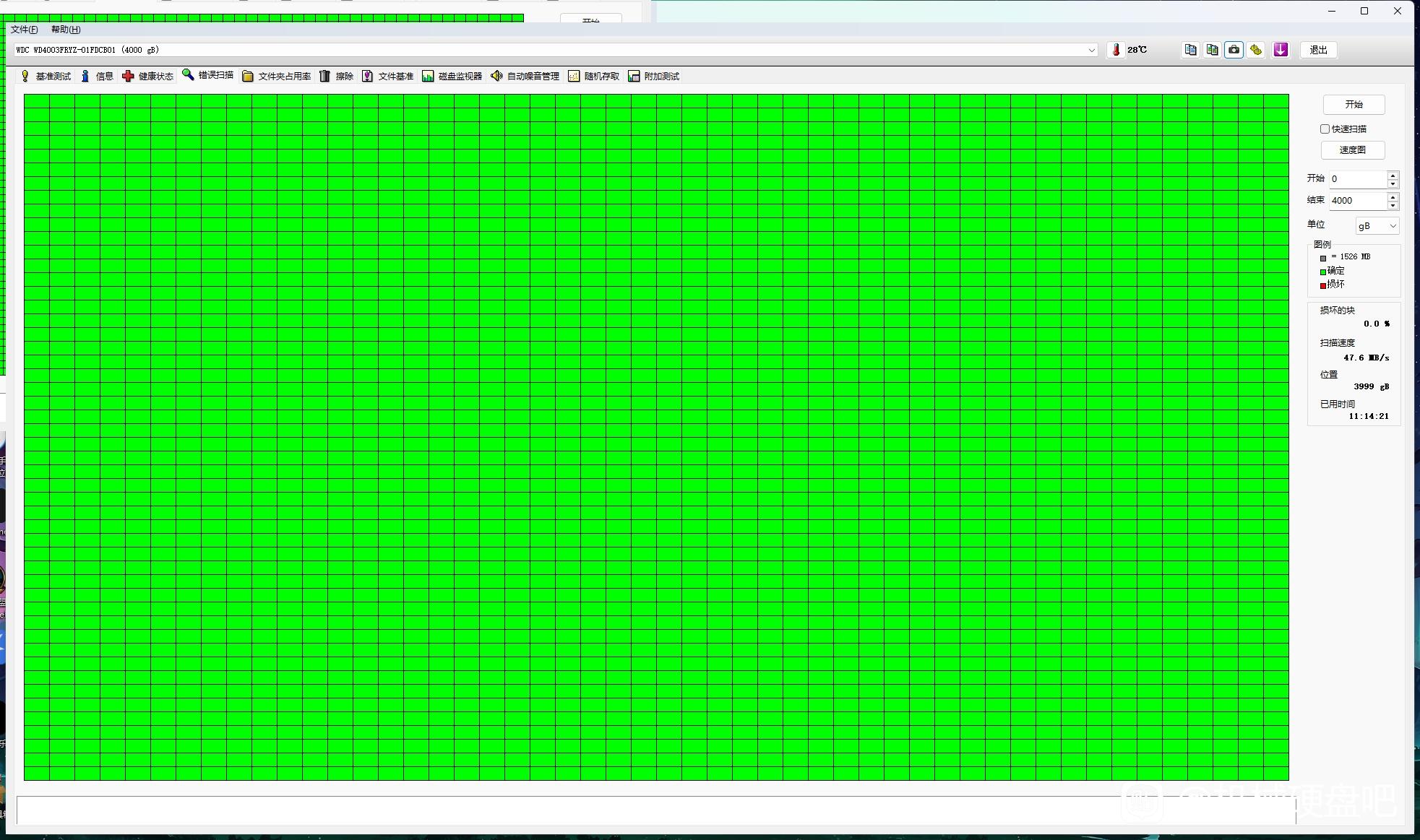Image resolution: width=1420 pixels, height=840 pixels.
Task: Copy results as text with the first copy icon
Action: (1190, 50)
